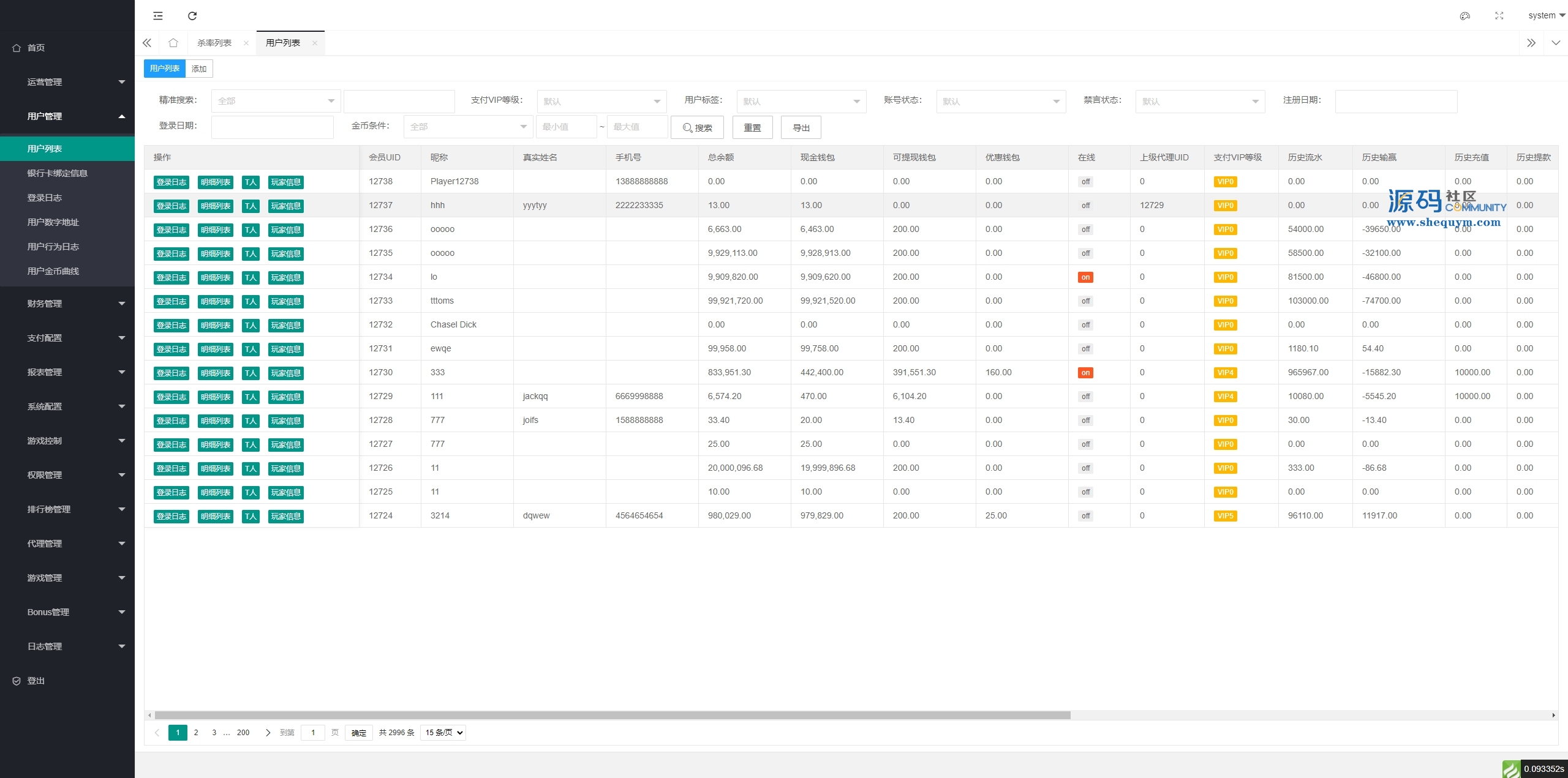Click the horizontal table scrollbar
Image resolution: width=1568 pixels, height=778 pixels.
click(612, 715)
